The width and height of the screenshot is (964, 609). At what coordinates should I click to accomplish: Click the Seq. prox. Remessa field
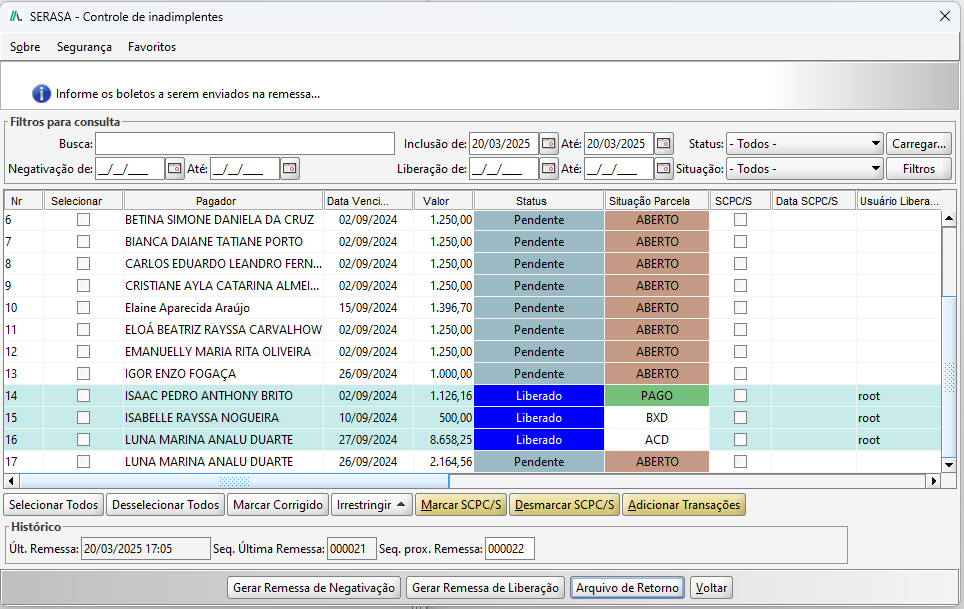tap(510, 549)
